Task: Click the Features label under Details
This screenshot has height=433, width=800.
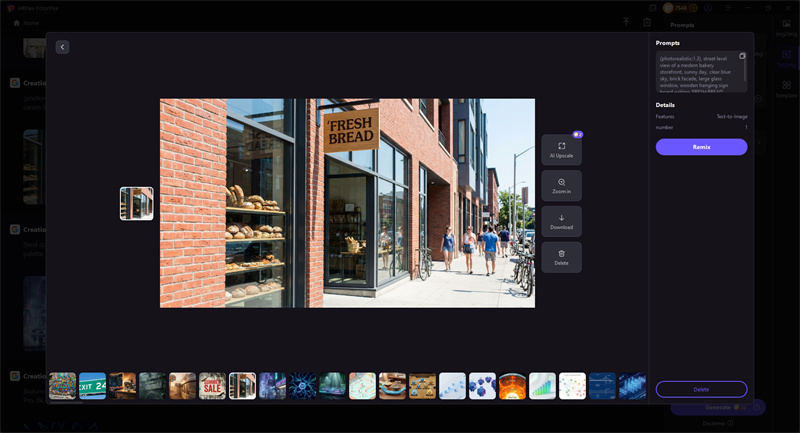Action: coord(665,116)
